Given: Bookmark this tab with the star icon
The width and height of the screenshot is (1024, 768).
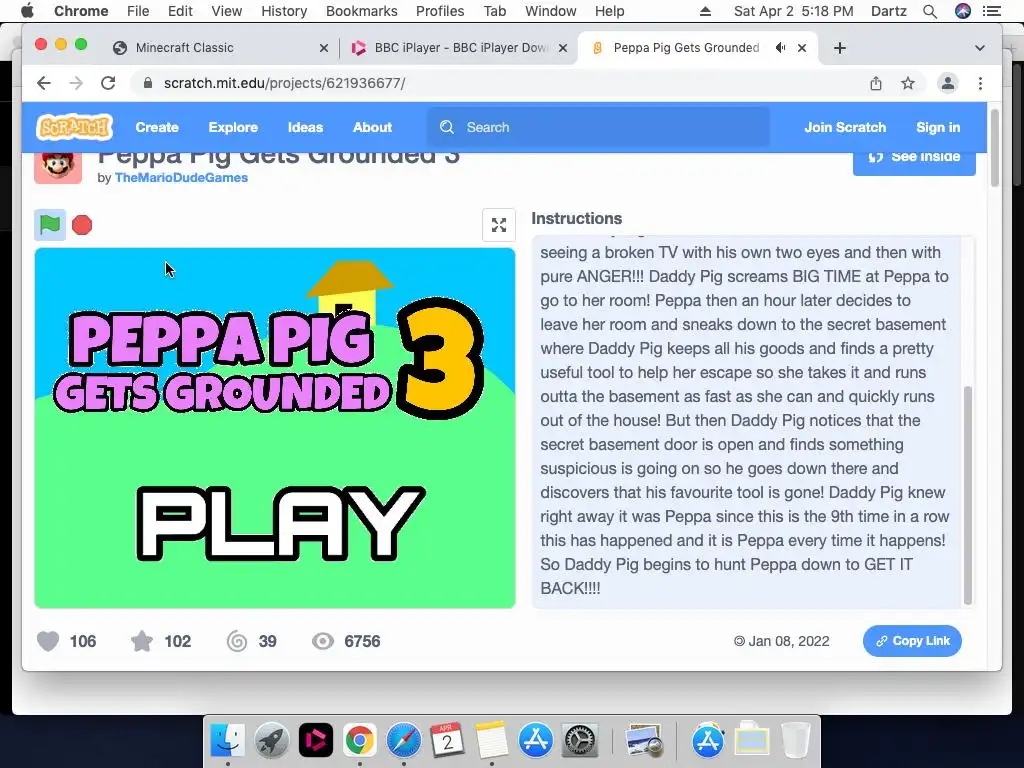Looking at the screenshot, I should [908, 83].
